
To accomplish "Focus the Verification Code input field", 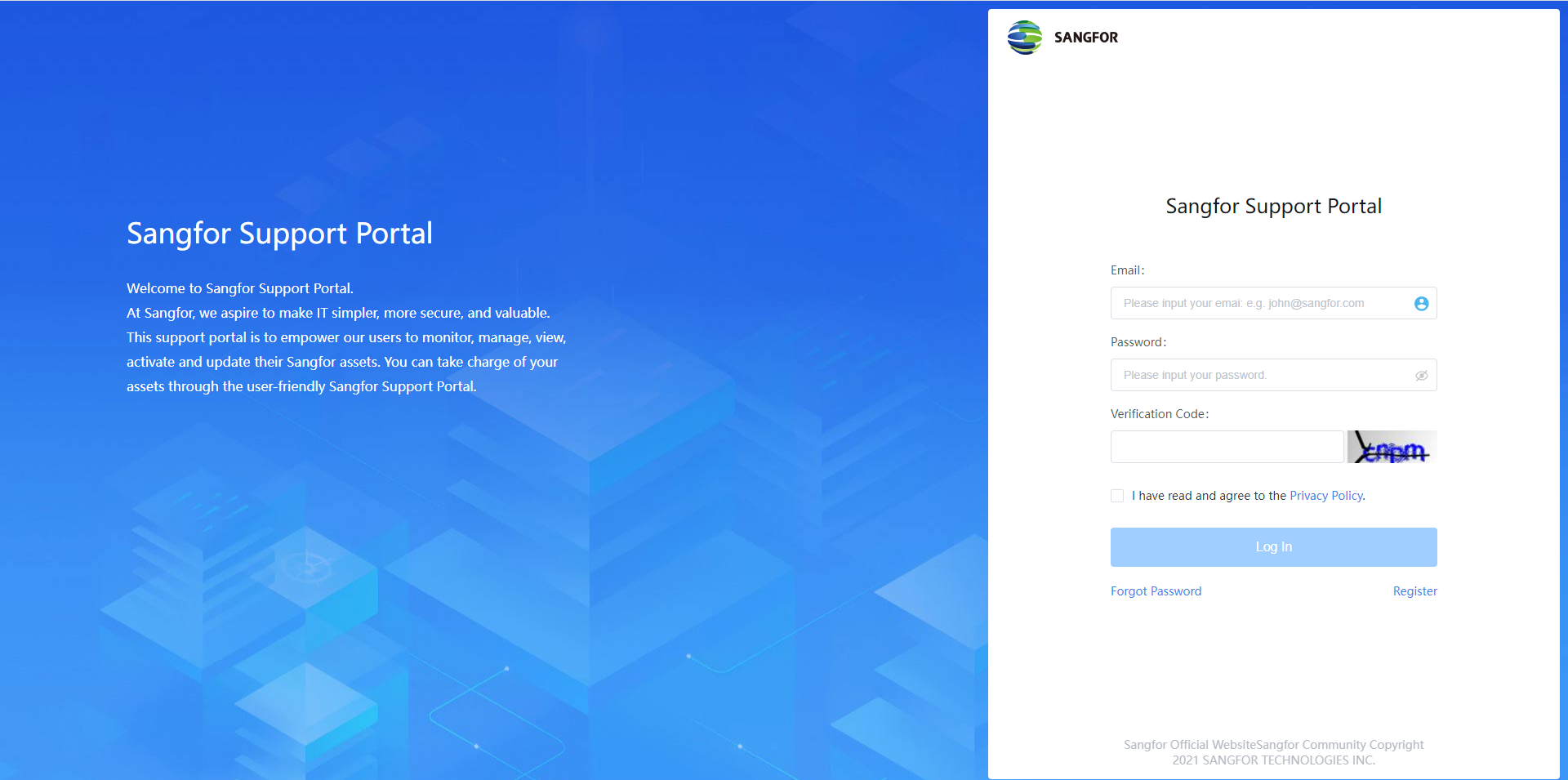I will (1227, 447).
